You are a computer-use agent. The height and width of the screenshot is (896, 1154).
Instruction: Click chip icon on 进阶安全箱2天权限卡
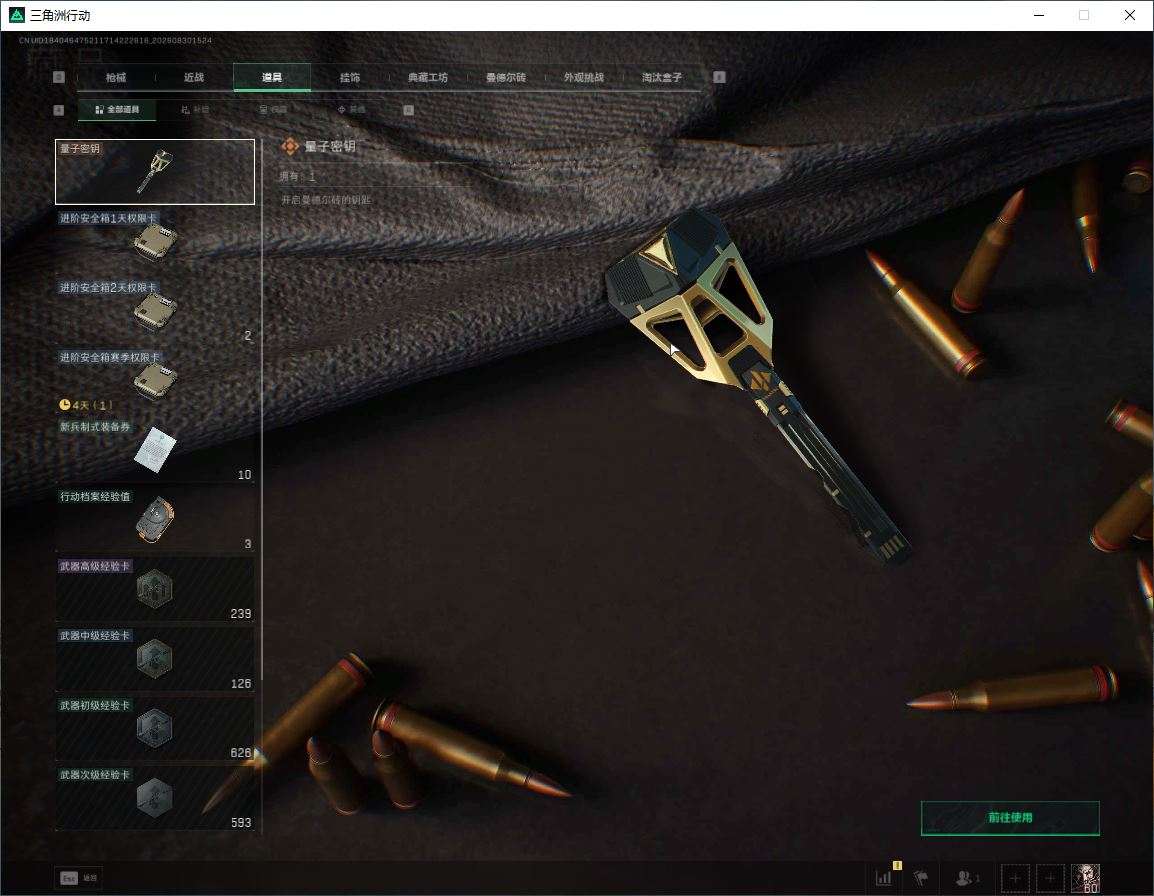155,312
